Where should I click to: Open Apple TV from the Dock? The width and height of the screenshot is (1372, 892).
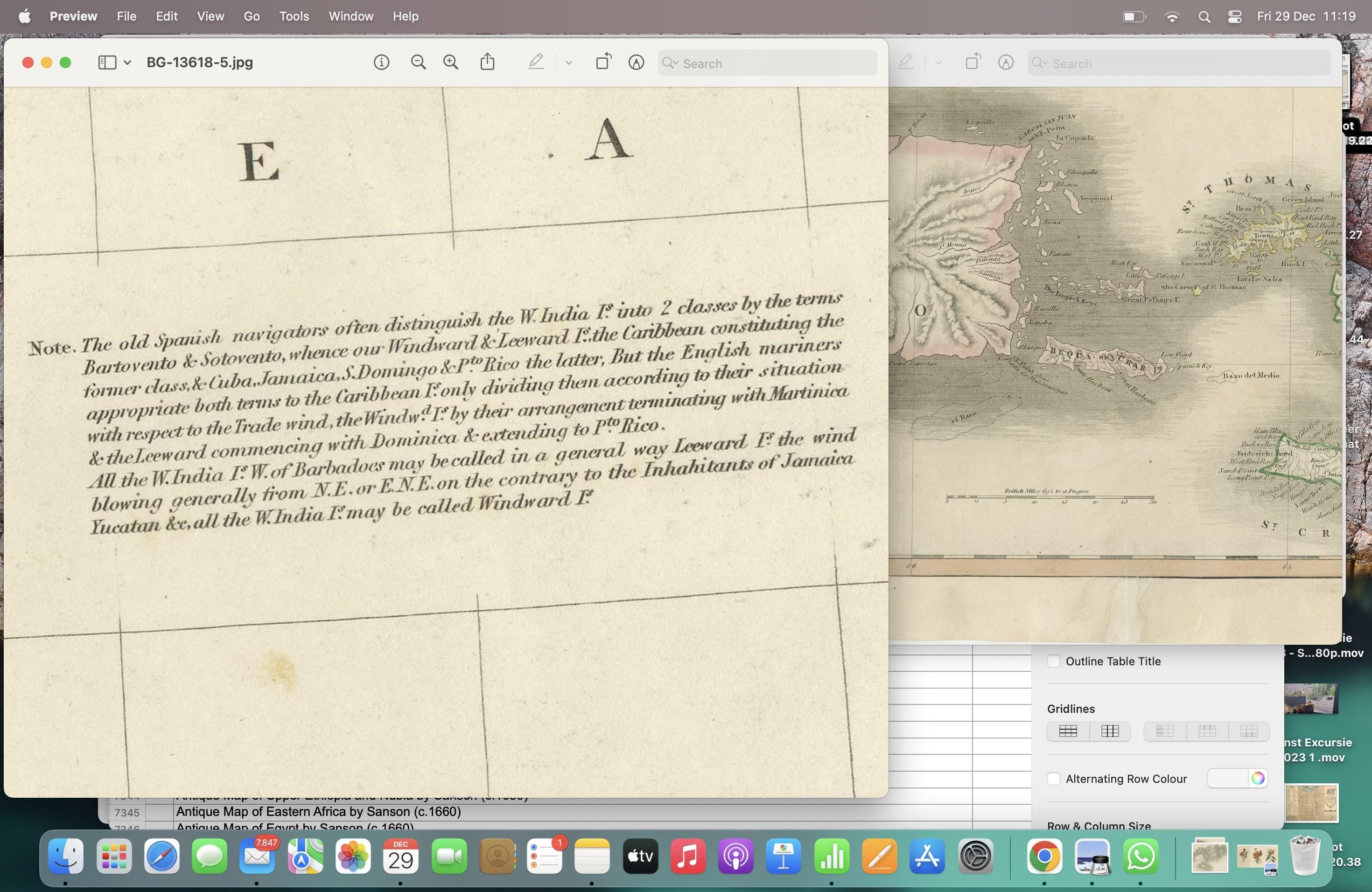coord(640,856)
